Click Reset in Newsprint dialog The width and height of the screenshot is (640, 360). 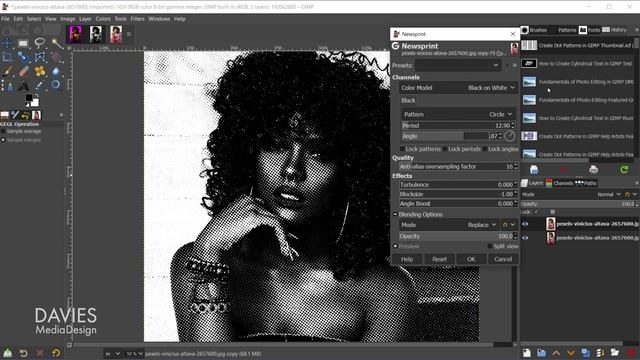coord(439,259)
